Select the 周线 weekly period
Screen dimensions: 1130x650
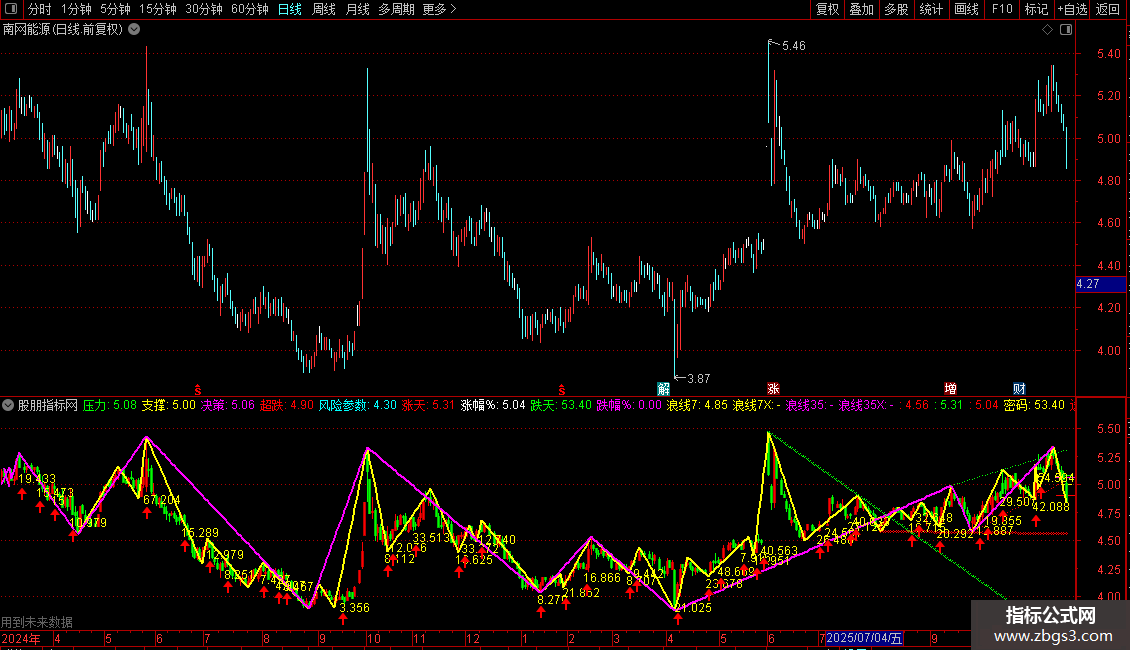point(324,9)
